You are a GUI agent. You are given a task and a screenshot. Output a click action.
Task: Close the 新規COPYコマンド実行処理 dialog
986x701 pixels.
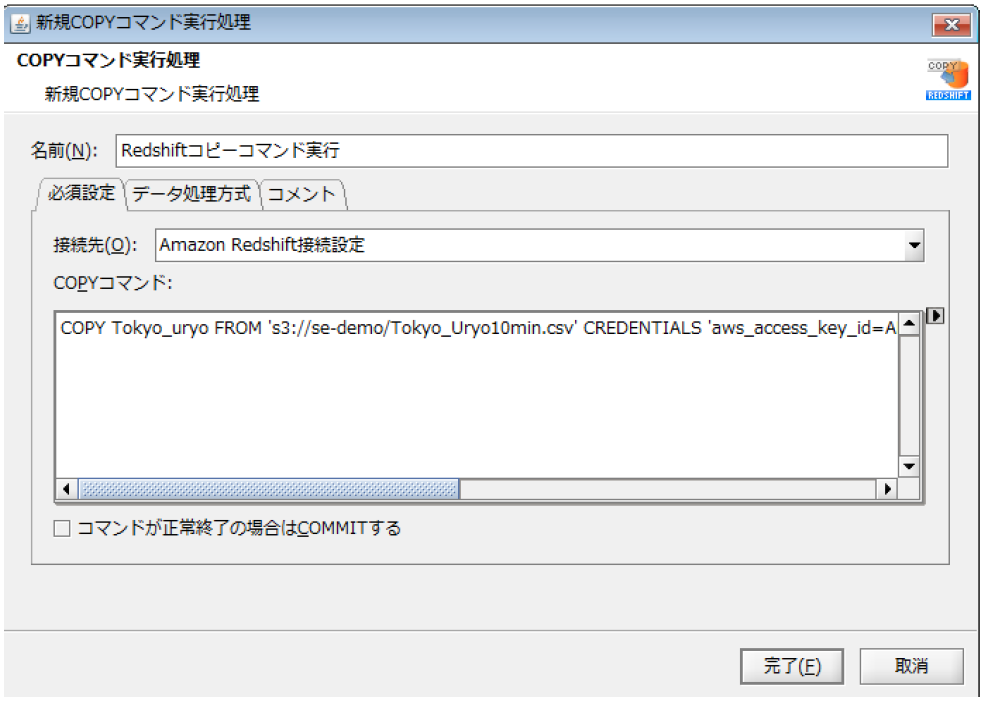951,24
